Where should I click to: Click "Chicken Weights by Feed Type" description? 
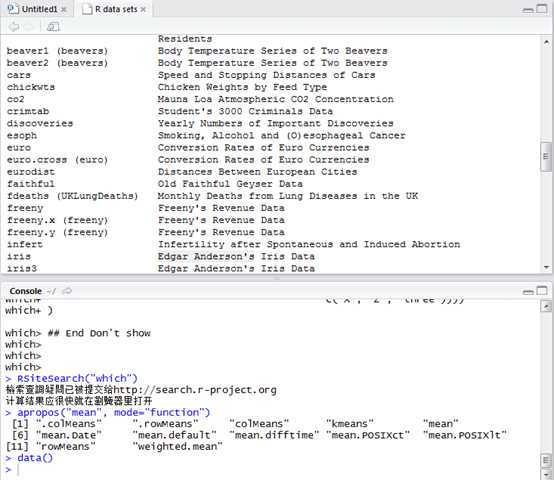[242, 87]
